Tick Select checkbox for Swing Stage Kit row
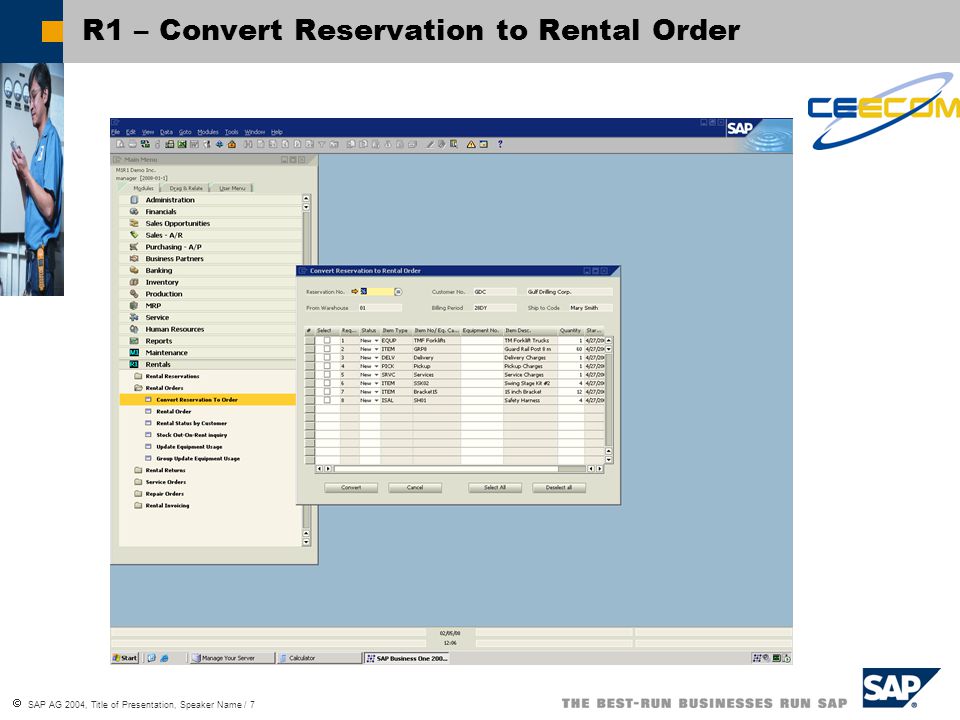This screenshot has height=720, width=960. pyautogui.click(x=327, y=383)
